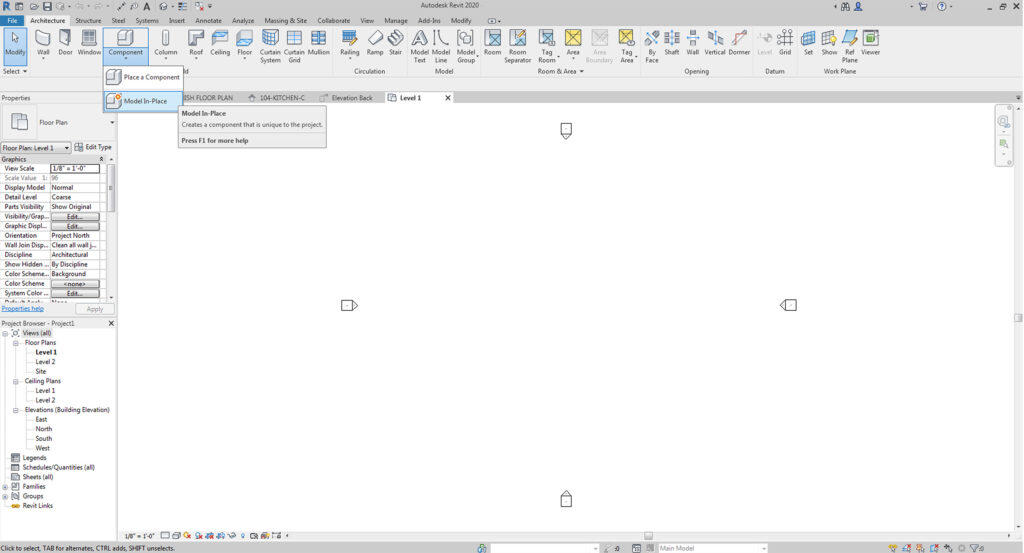1024x553 pixels.
Task: Select the Door tool
Action: pos(65,44)
